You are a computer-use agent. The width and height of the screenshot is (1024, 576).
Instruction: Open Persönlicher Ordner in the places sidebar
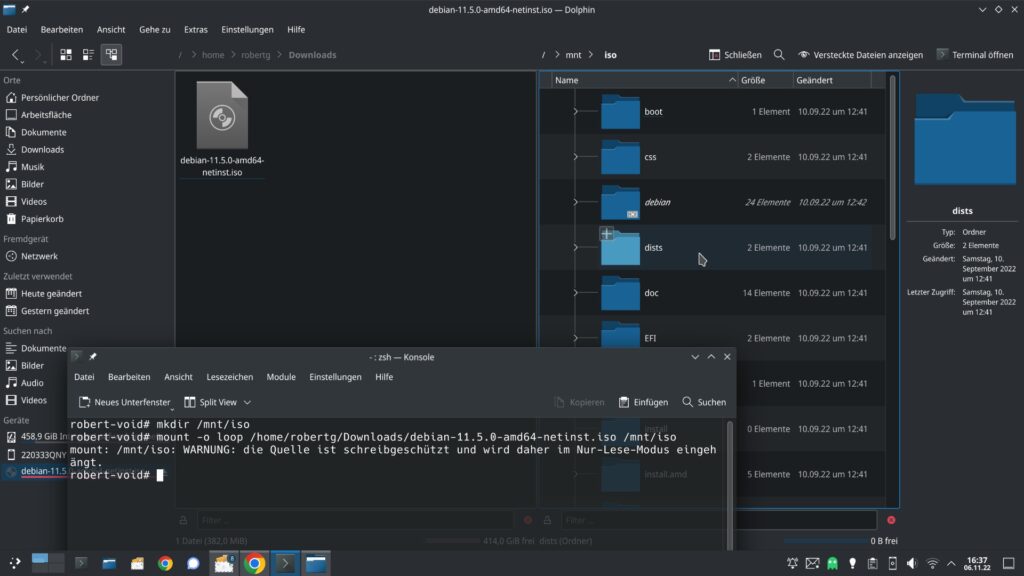tap(52, 97)
